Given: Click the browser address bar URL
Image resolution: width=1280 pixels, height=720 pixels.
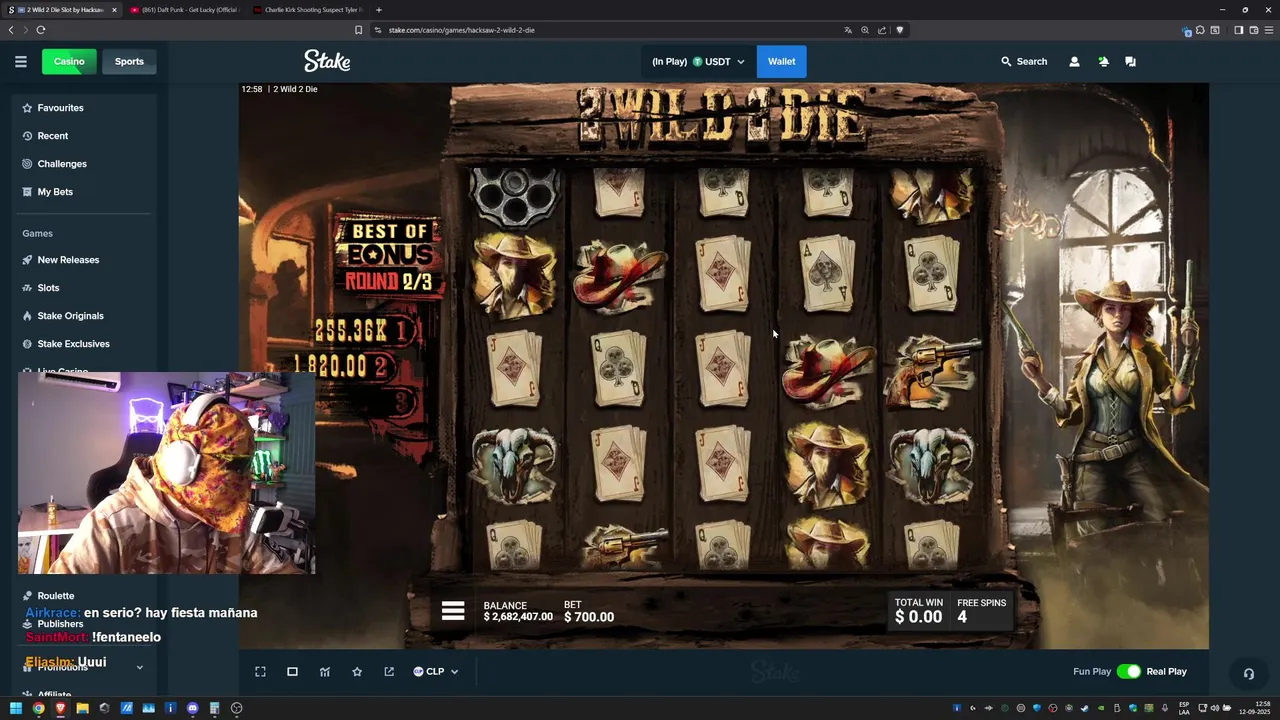Looking at the screenshot, I should (461, 30).
